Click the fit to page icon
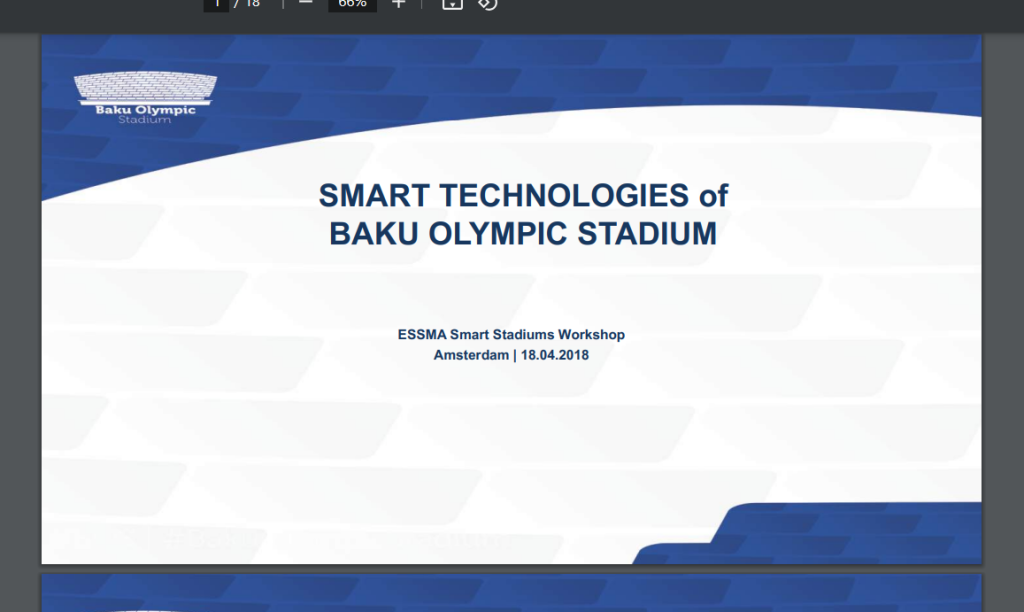The height and width of the screenshot is (612, 1024). [x=452, y=4]
